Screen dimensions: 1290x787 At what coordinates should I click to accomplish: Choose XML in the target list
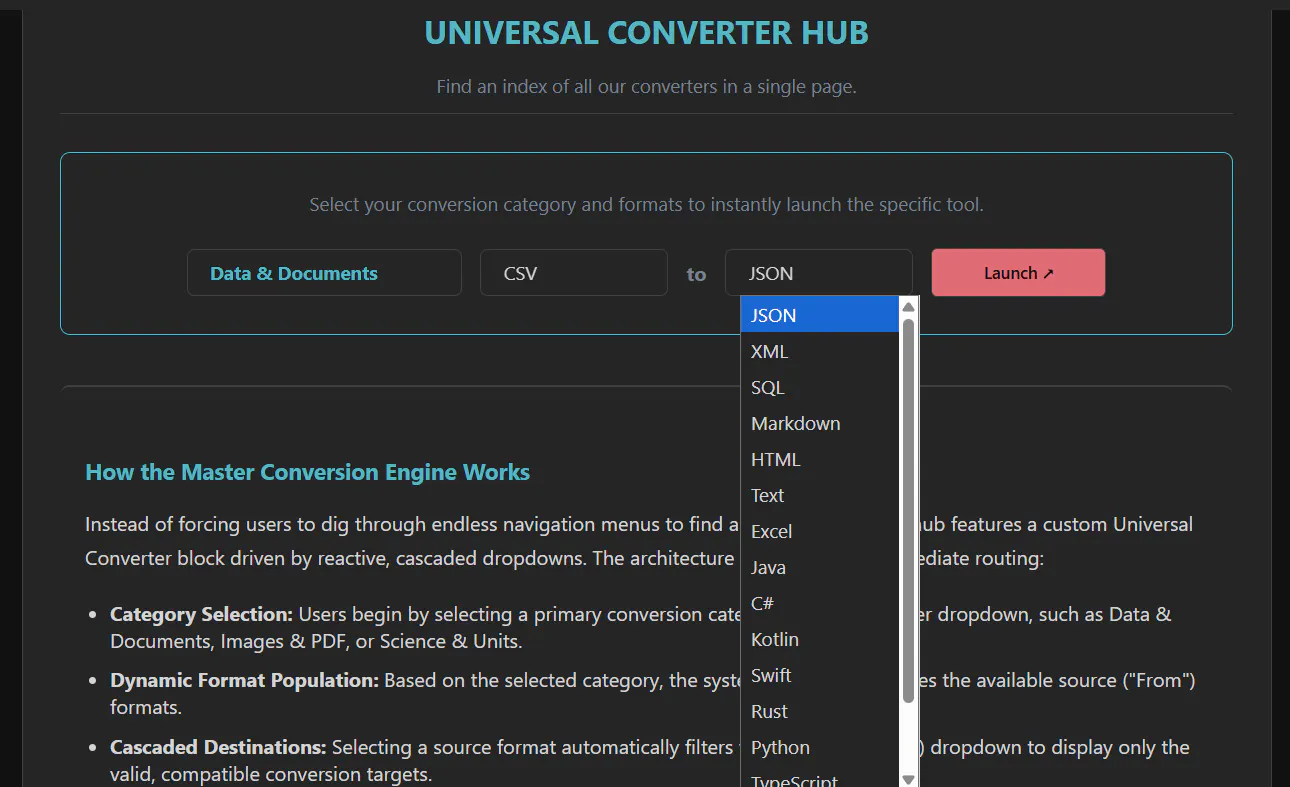[x=820, y=351]
